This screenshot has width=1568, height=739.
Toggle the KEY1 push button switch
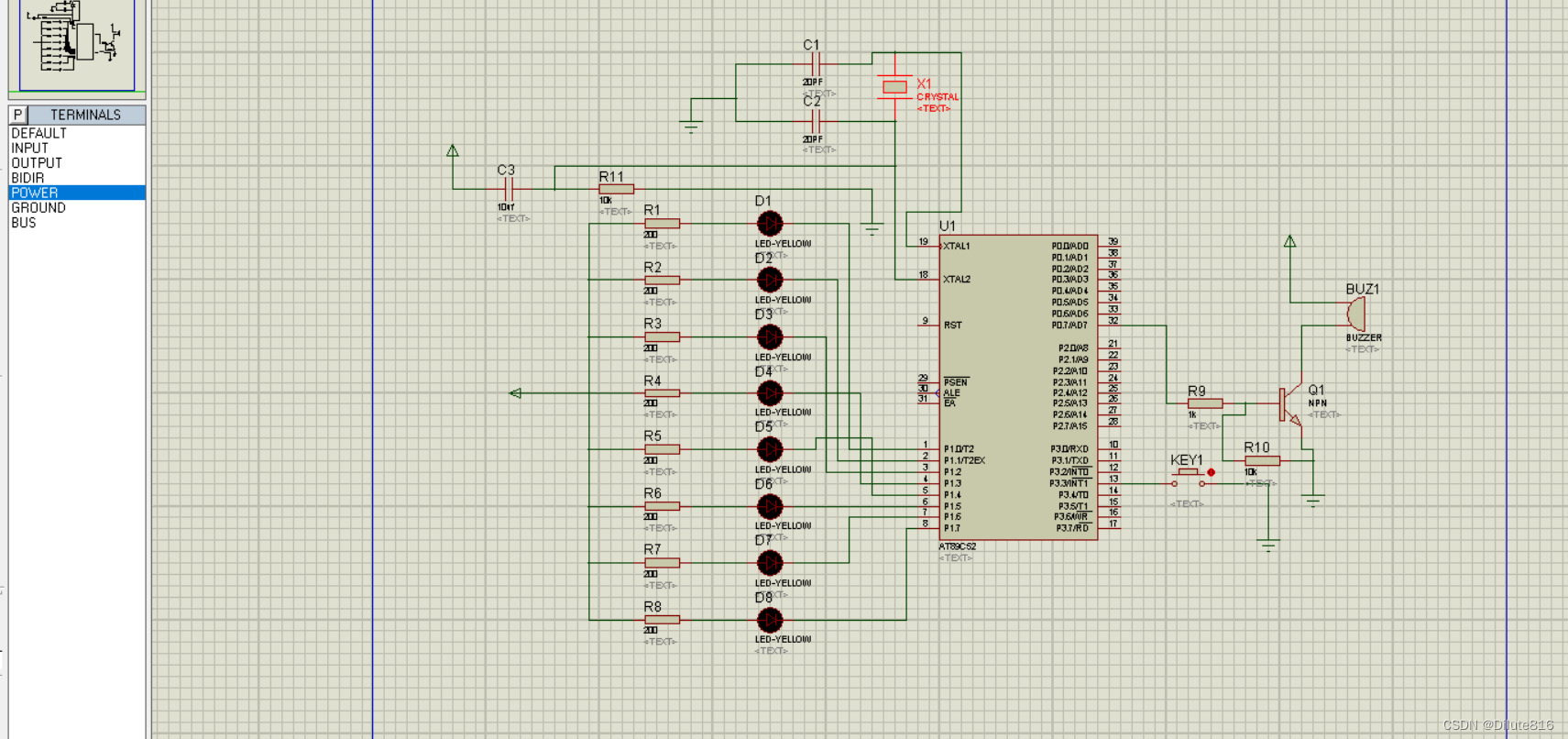pyautogui.click(x=1189, y=477)
